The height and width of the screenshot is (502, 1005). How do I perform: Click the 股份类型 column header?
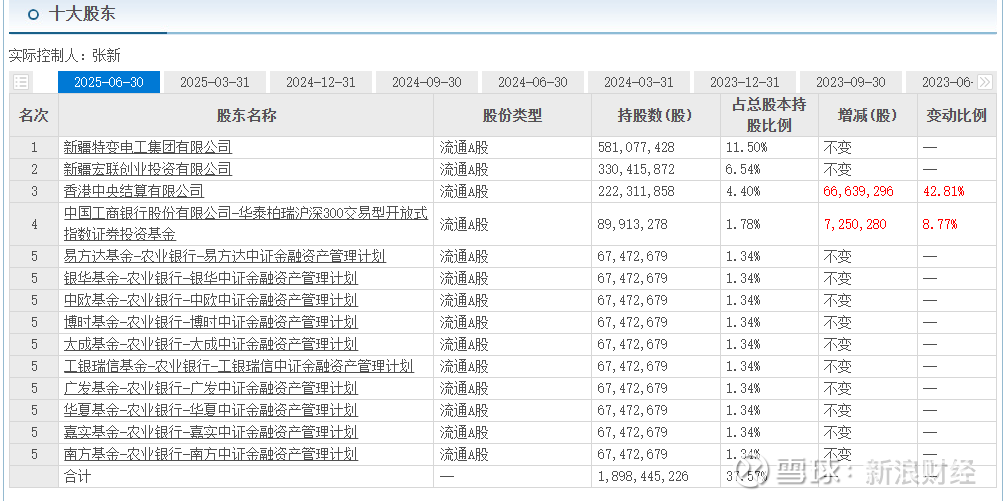(512, 115)
